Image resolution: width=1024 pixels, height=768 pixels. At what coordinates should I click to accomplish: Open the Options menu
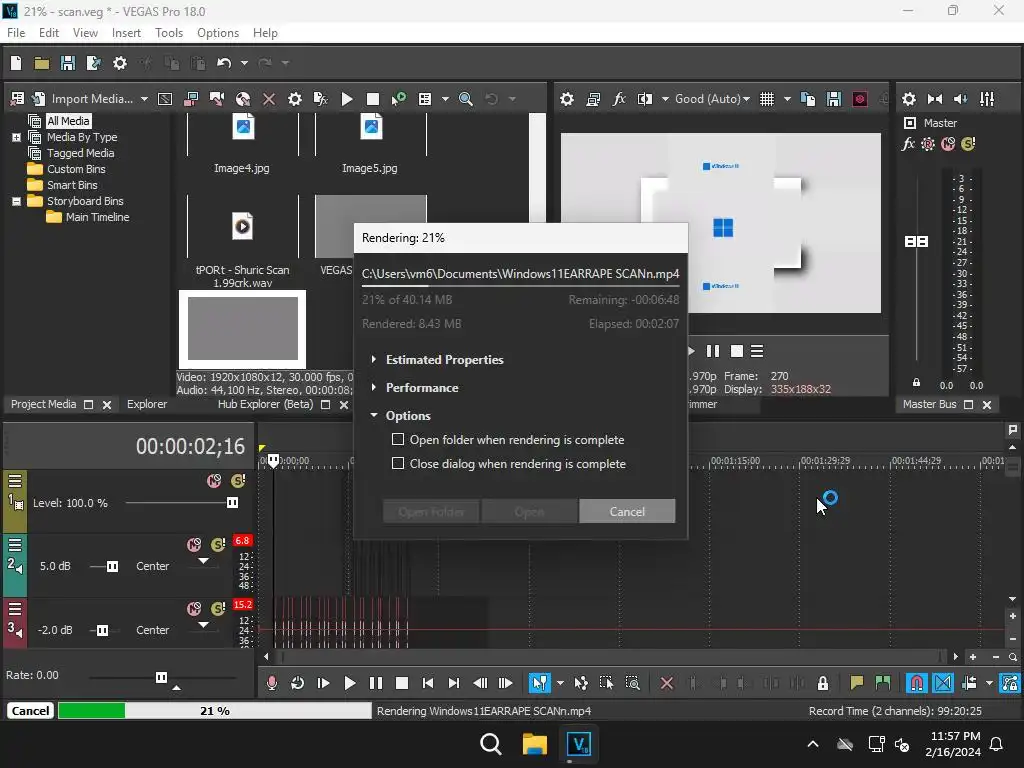tap(217, 33)
